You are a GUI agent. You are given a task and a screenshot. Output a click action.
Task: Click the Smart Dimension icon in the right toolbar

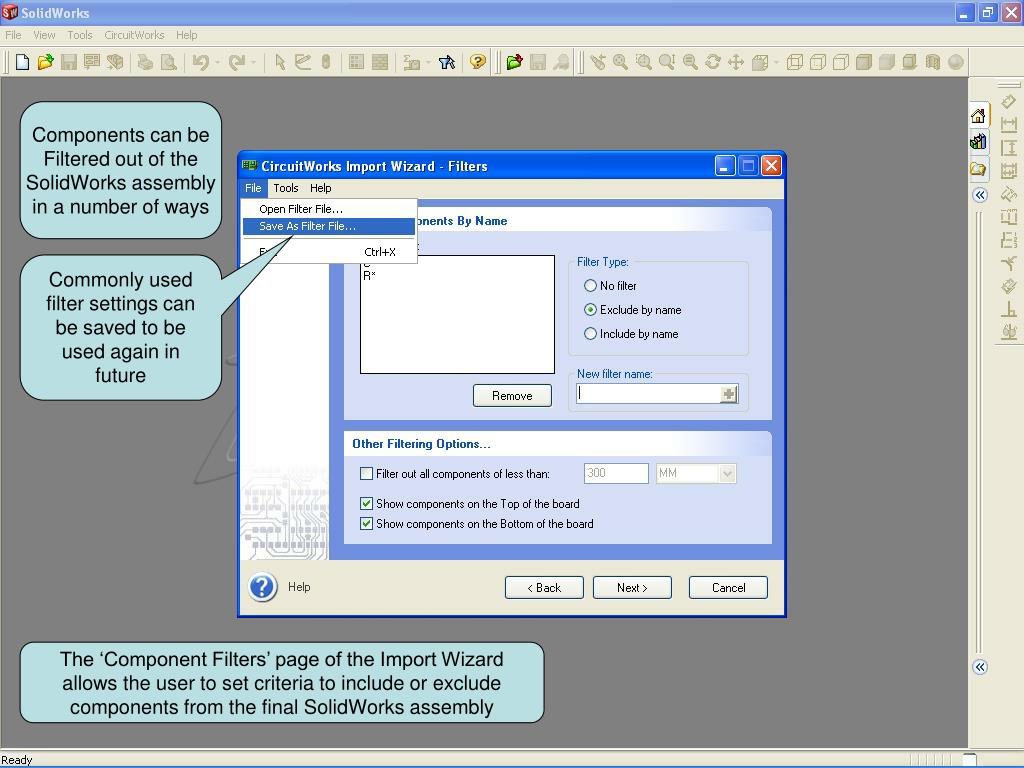(x=1009, y=102)
